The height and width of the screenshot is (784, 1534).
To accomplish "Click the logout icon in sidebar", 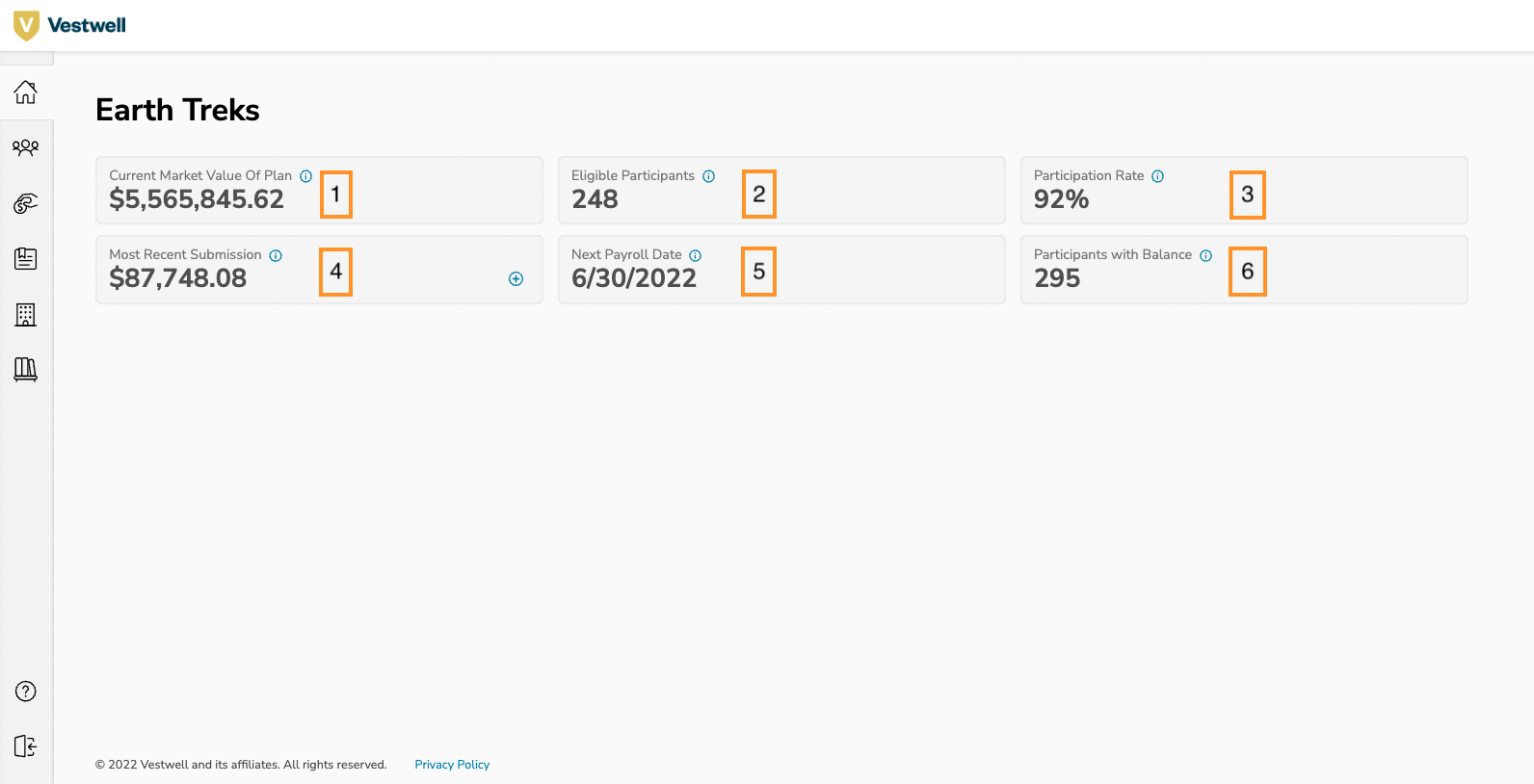I will [x=26, y=746].
